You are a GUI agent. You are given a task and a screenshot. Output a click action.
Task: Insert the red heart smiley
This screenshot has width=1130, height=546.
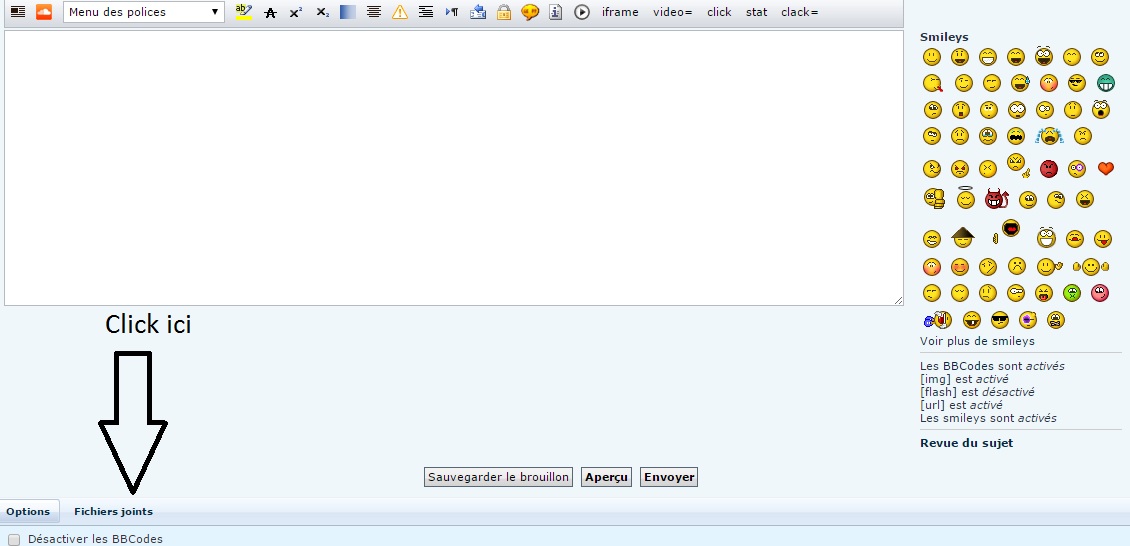tap(1105, 169)
